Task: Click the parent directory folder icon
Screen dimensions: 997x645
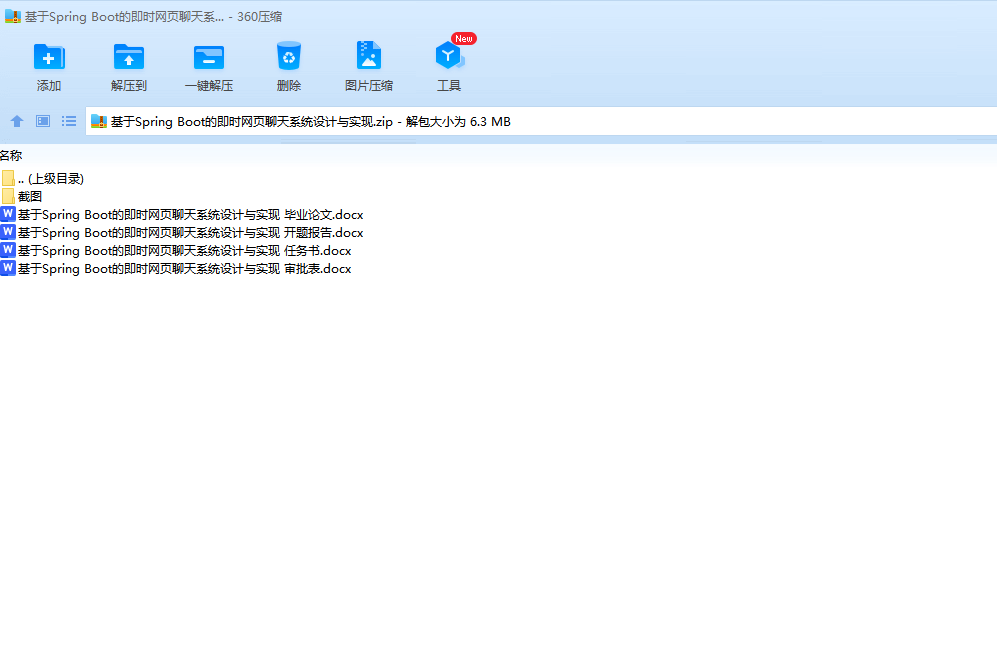Action: [8, 178]
